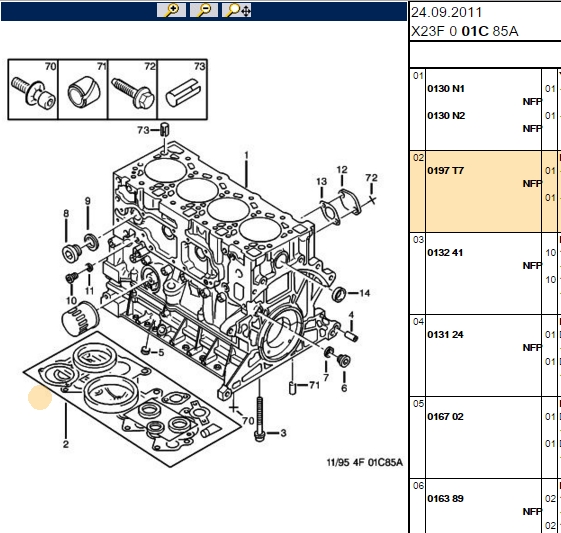Select part number 0130 N1

tap(446, 89)
